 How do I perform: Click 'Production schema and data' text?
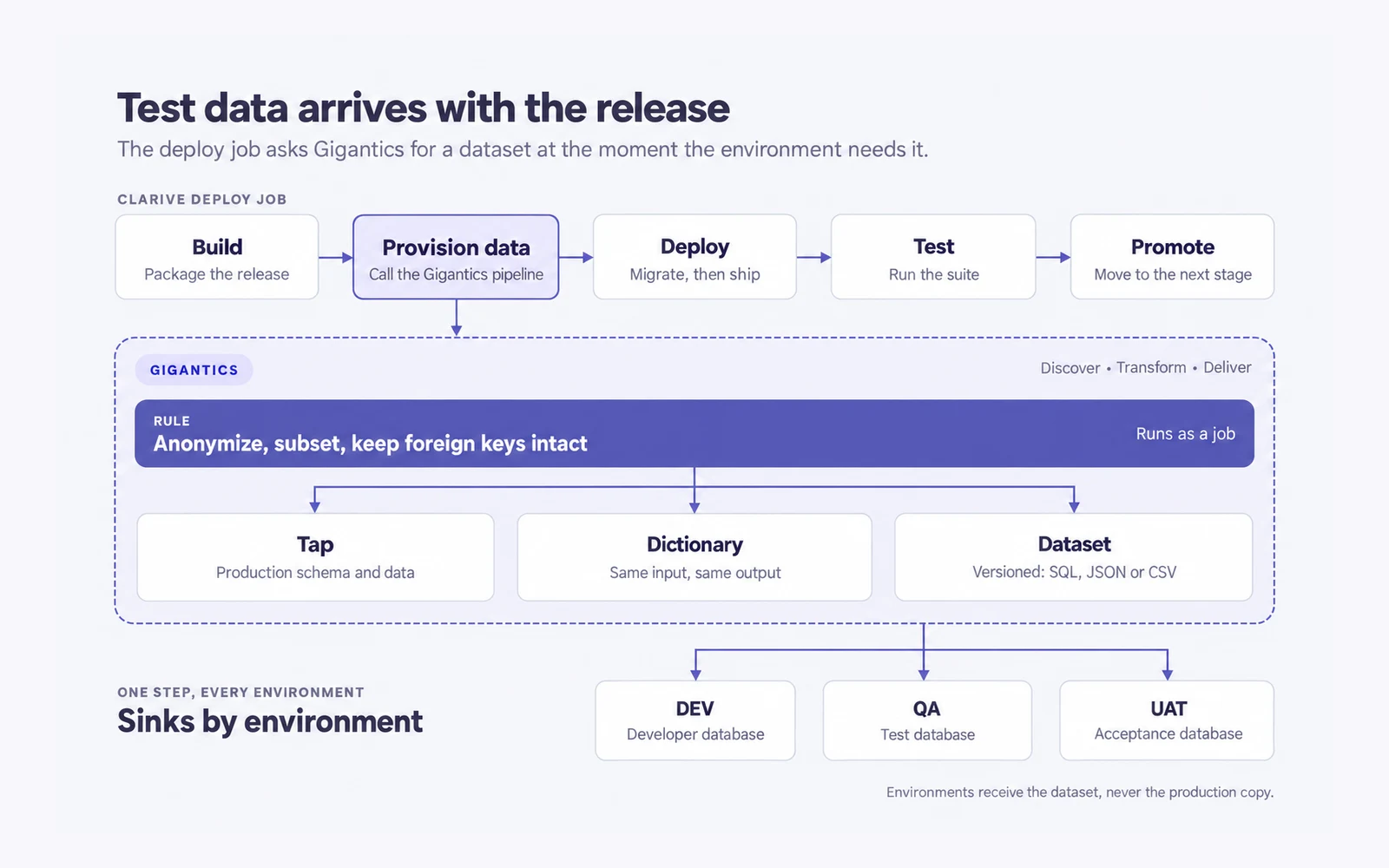(x=315, y=572)
